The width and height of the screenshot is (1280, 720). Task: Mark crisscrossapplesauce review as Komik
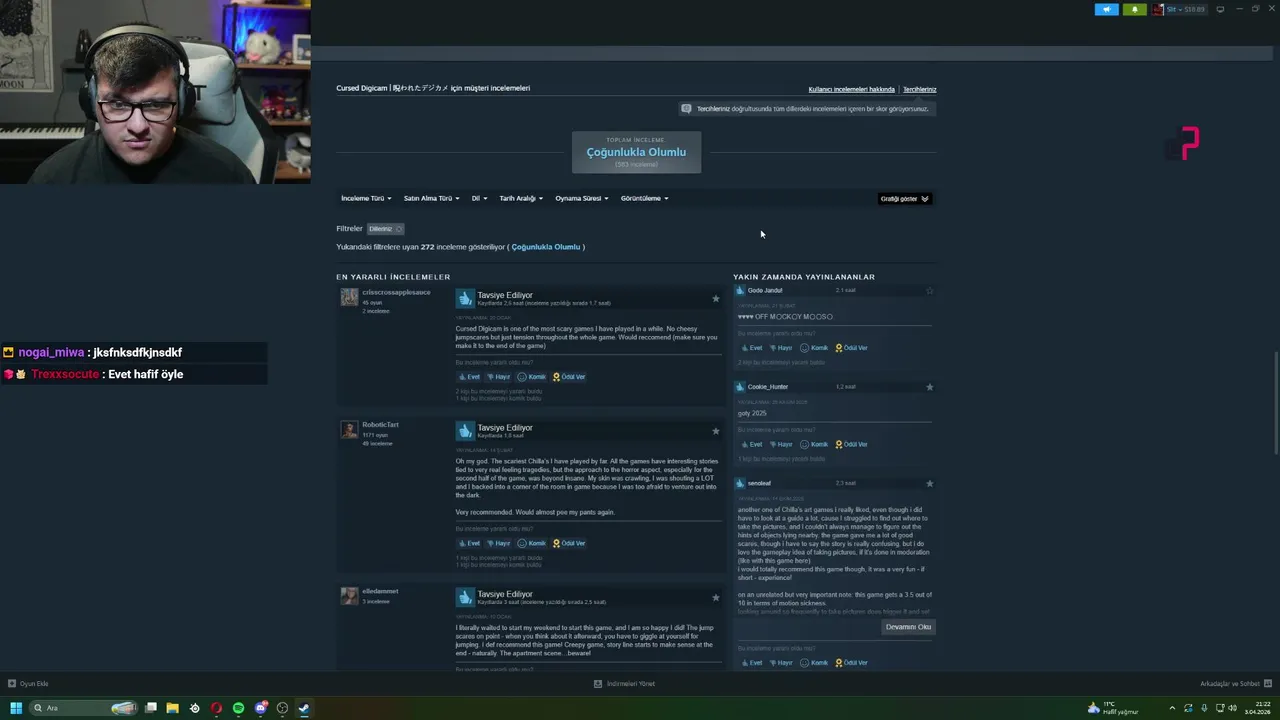[x=531, y=377]
